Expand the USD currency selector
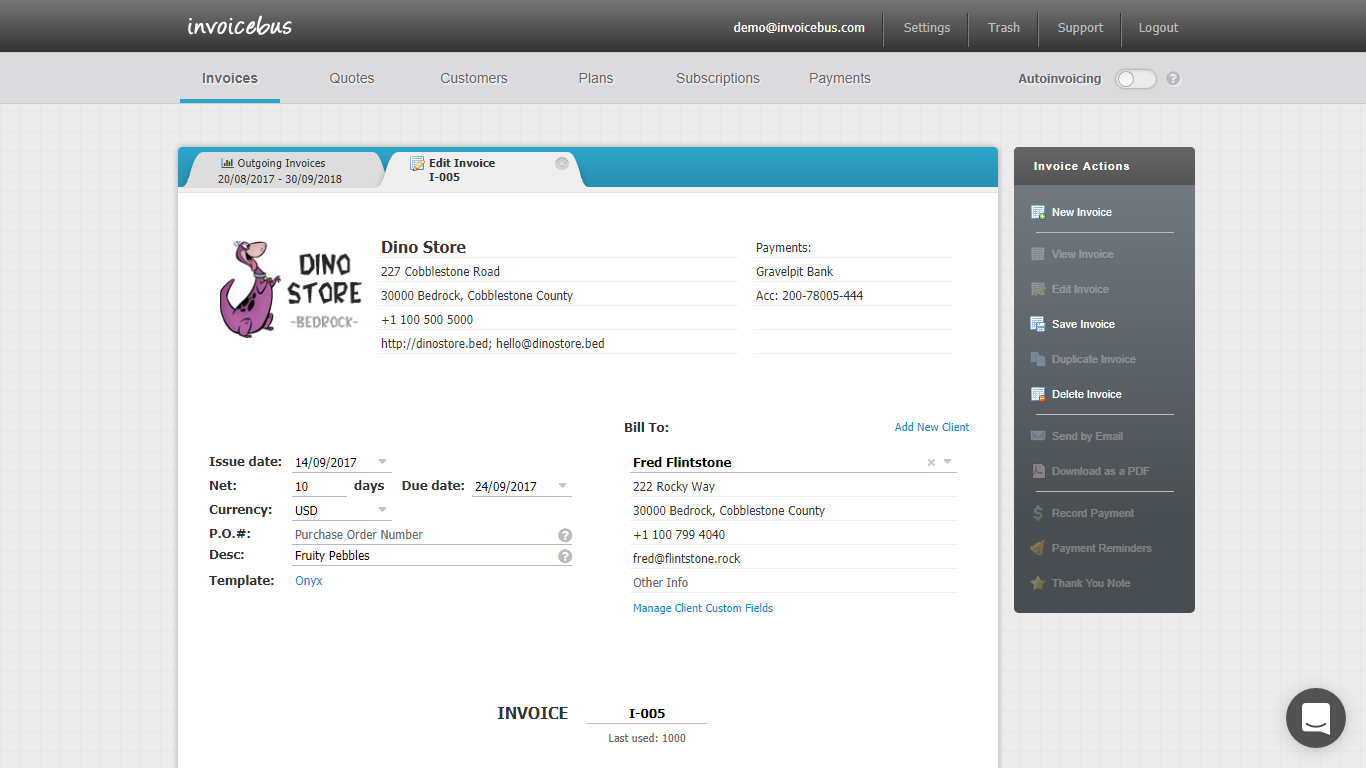The width and height of the screenshot is (1366, 768). (381, 509)
